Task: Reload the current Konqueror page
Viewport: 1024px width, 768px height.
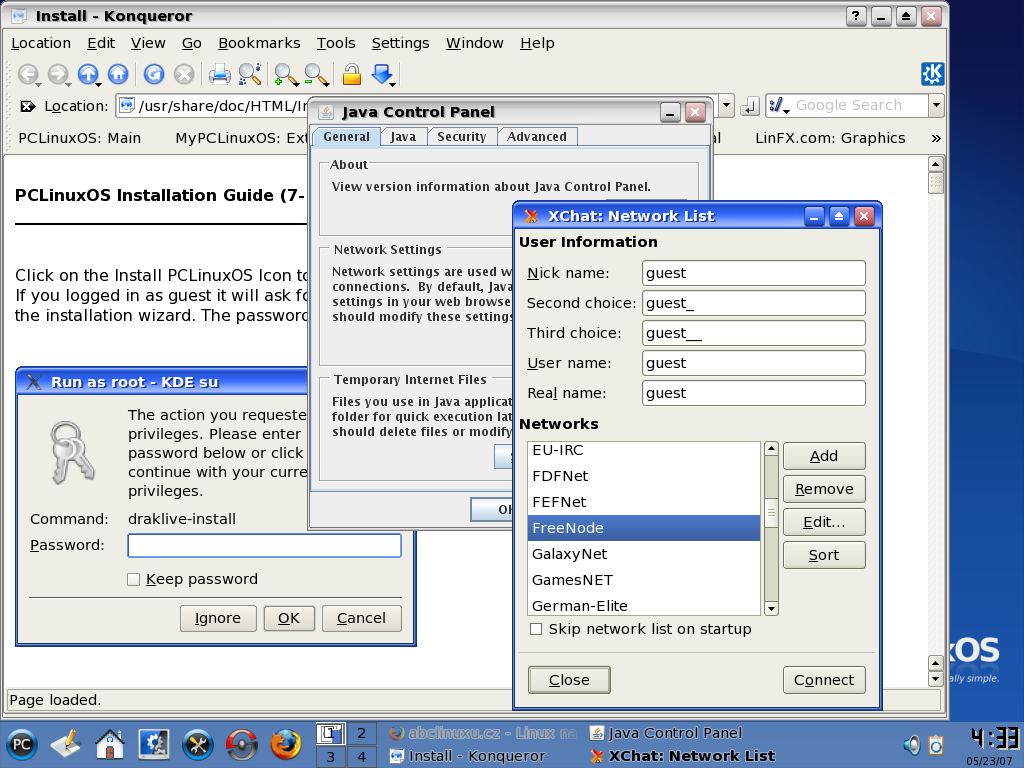Action: (x=153, y=74)
